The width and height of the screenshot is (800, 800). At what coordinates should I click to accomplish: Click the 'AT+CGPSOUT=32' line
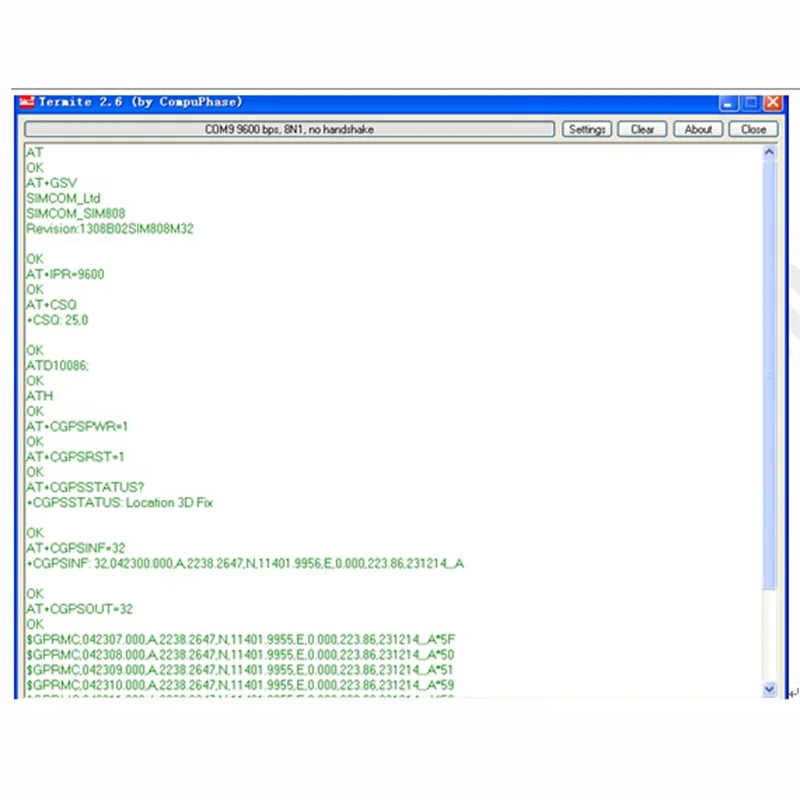[x=79, y=609]
